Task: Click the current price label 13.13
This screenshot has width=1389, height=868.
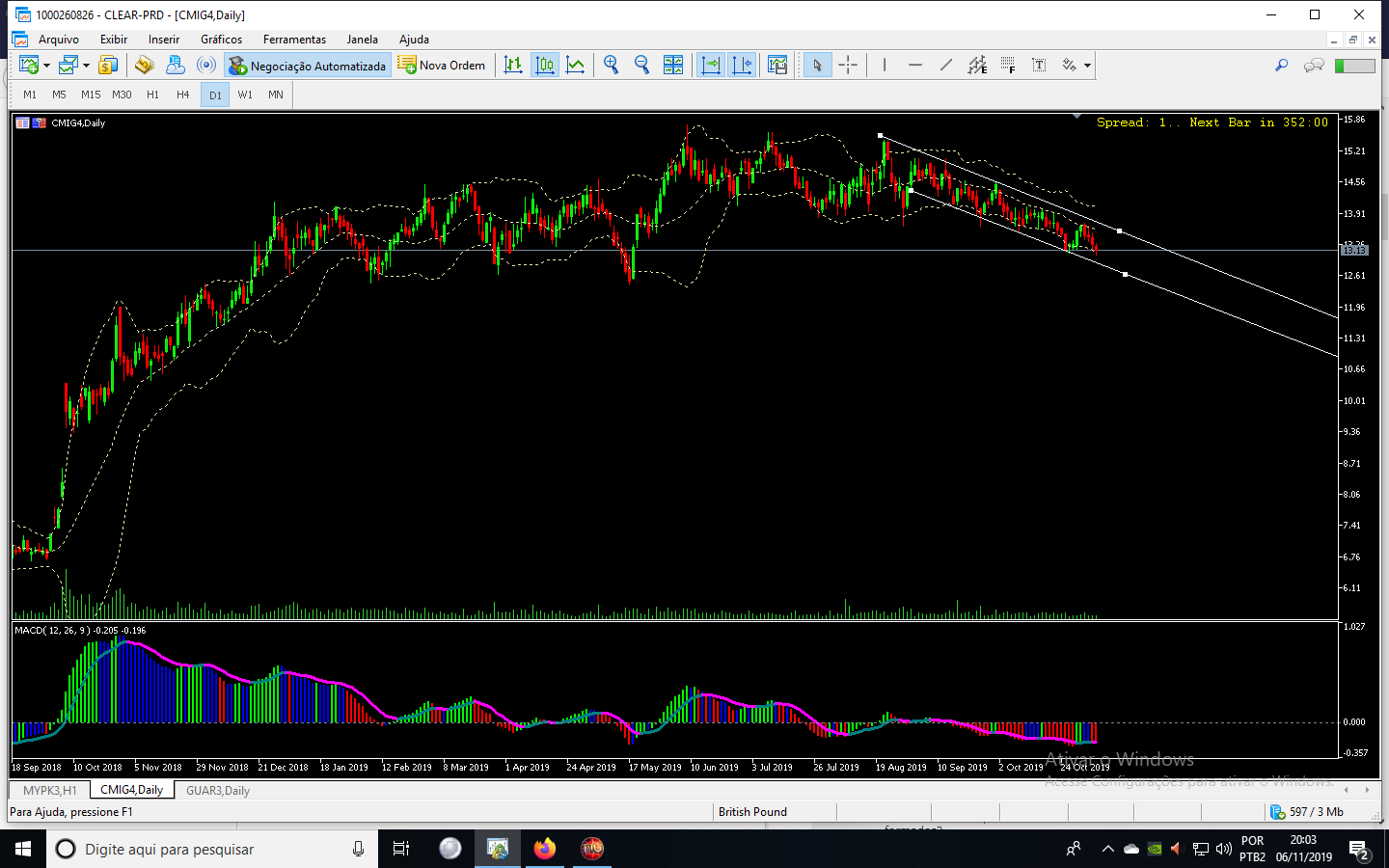Action: click(x=1354, y=250)
